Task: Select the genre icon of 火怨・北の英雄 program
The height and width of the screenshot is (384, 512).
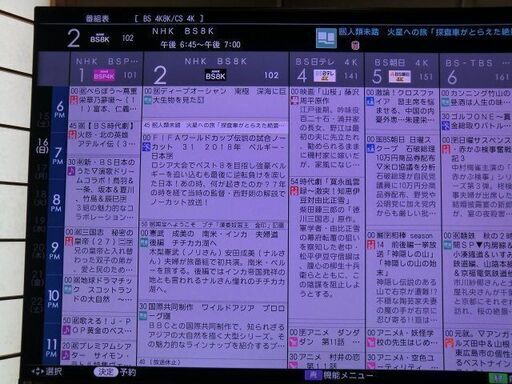Action: pos(72,135)
